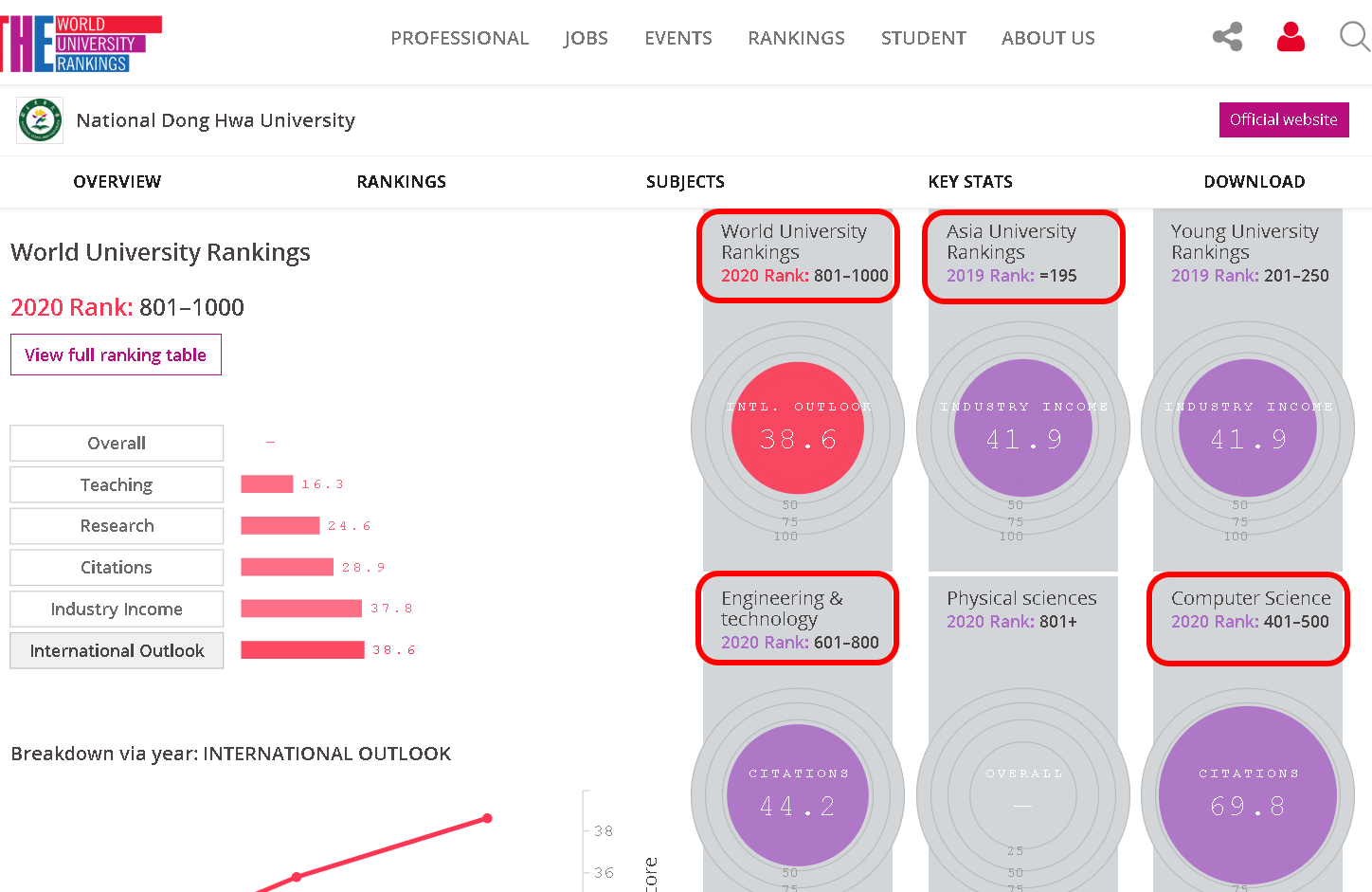
Task: Click the World University Rankings heading
Action: pos(160,252)
